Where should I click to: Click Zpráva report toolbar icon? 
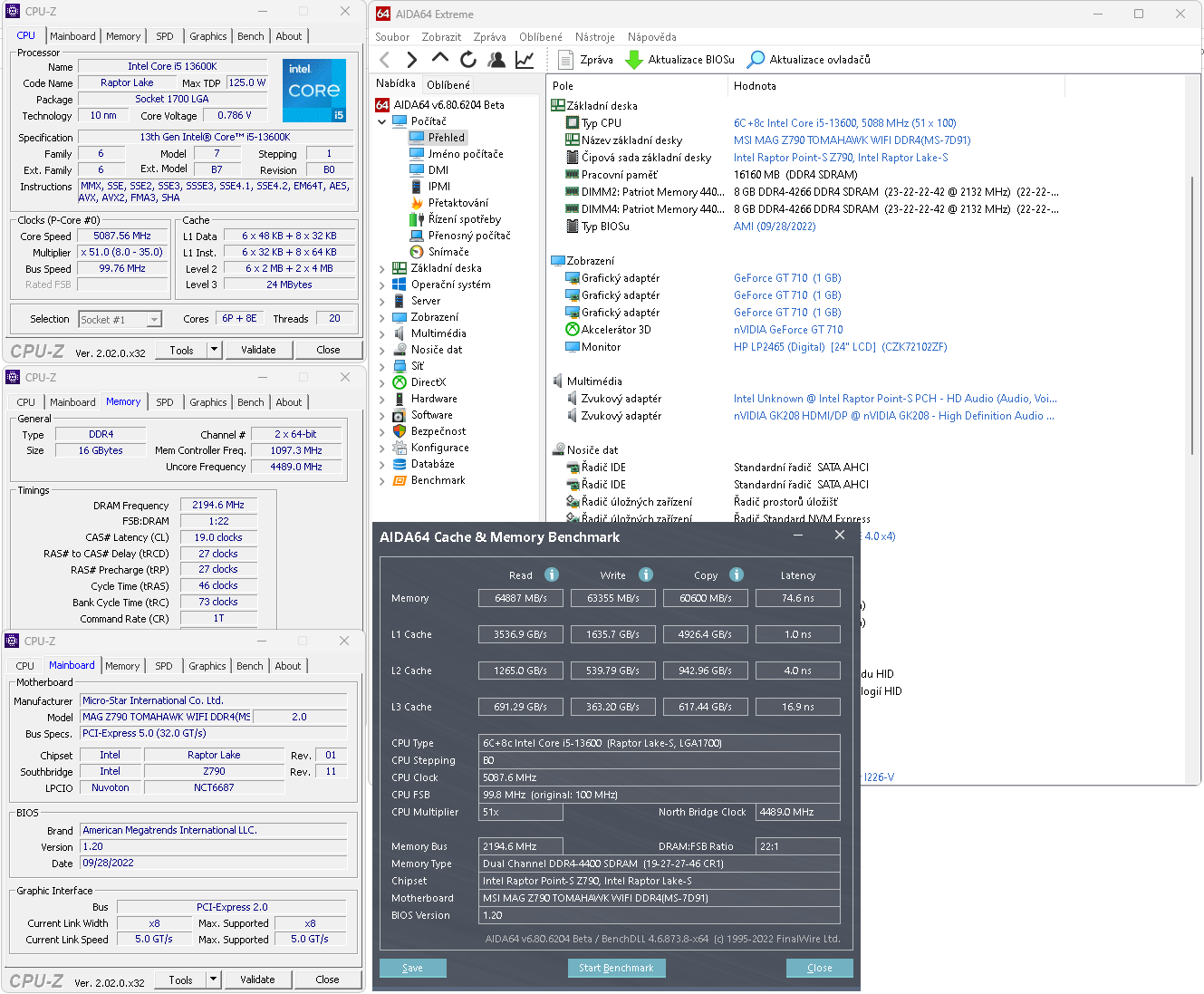point(566,60)
